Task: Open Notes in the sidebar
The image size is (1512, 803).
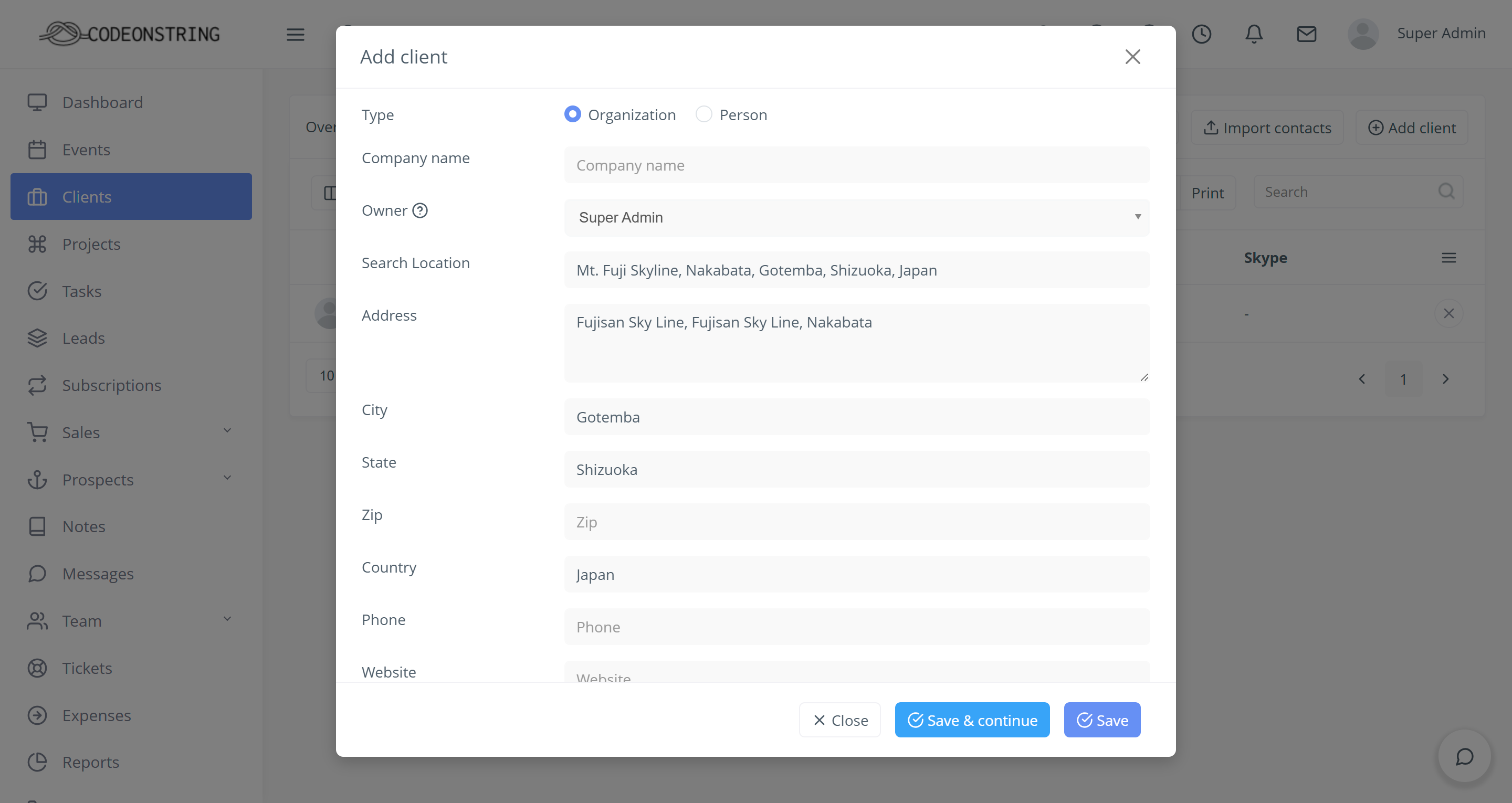Action: [x=131, y=526]
